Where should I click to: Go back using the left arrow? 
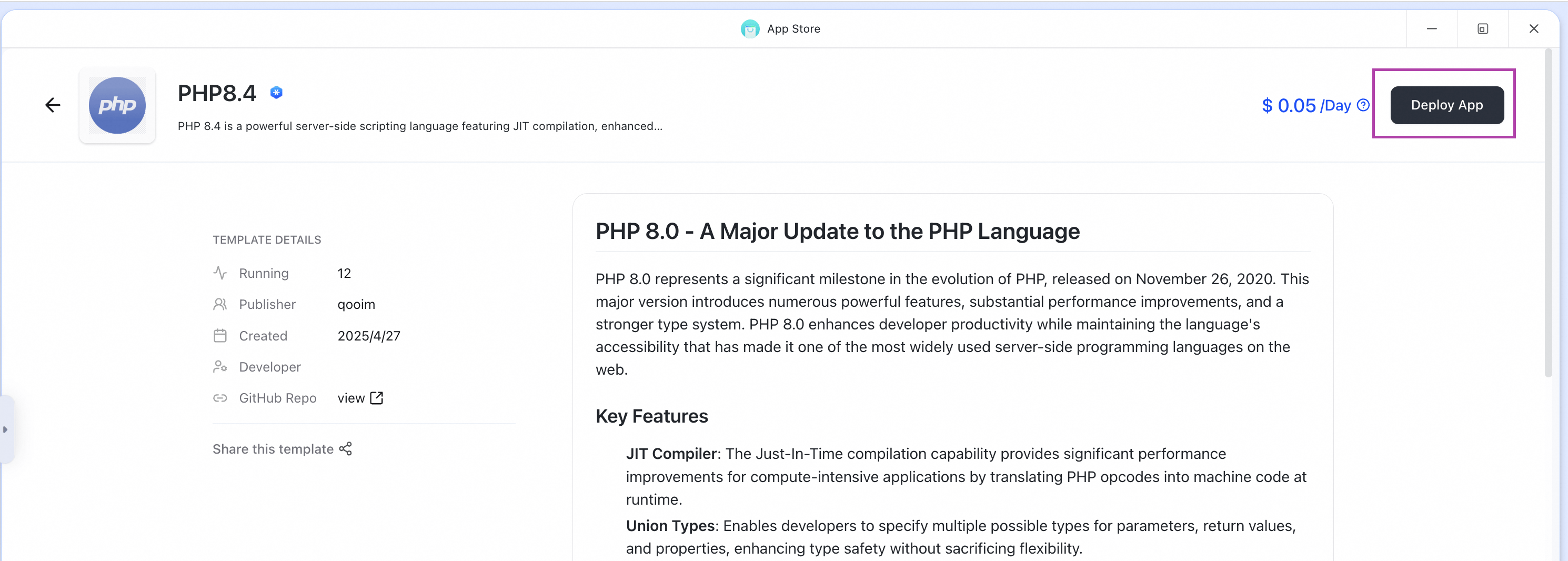[53, 105]
